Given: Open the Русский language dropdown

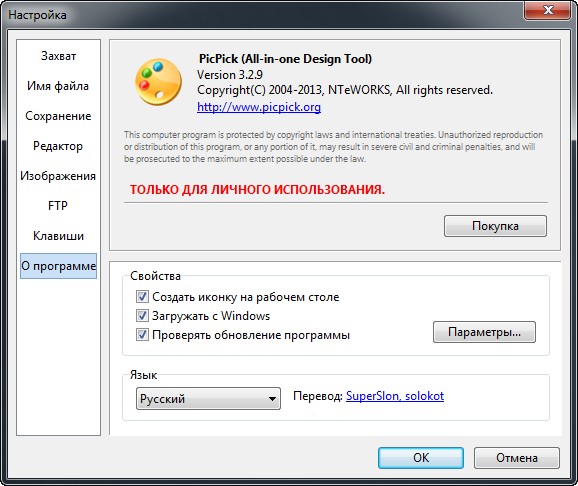Looking at the screenshot, I should (208, 399).
